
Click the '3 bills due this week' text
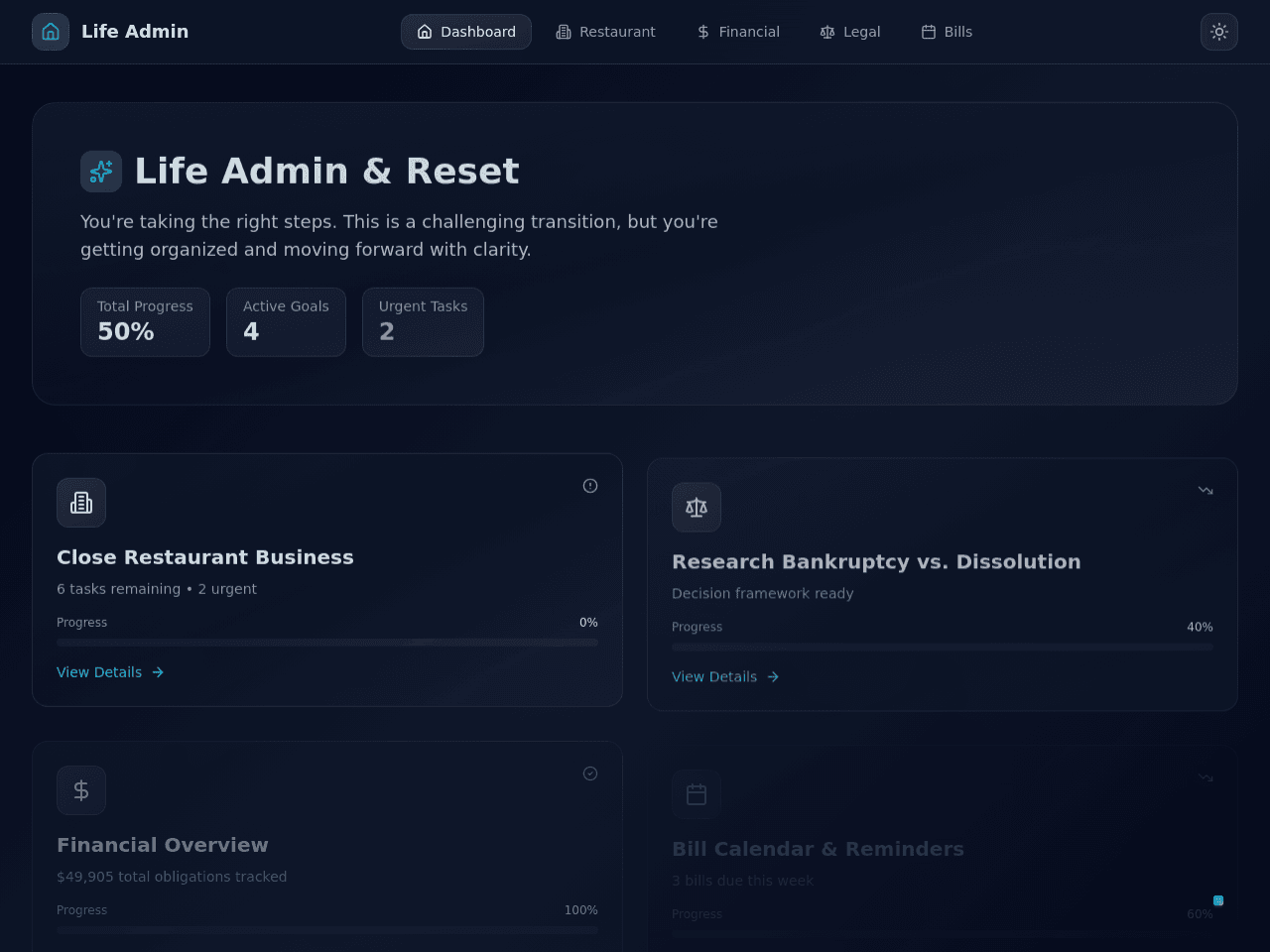tap(742, 882)
